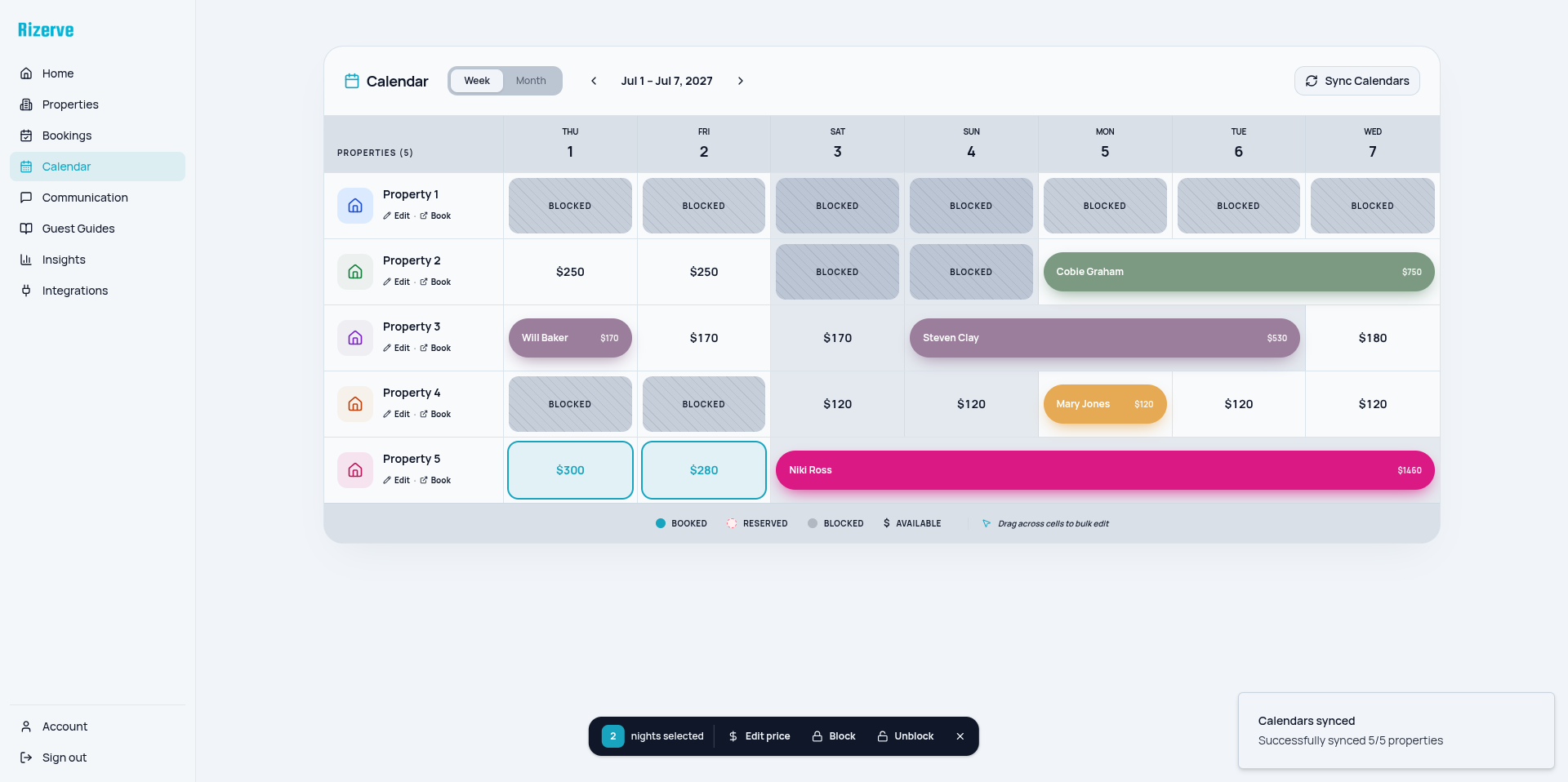Go to the previous week
The height and width of the screenshot is (782, 1568).
coord(594,81)
